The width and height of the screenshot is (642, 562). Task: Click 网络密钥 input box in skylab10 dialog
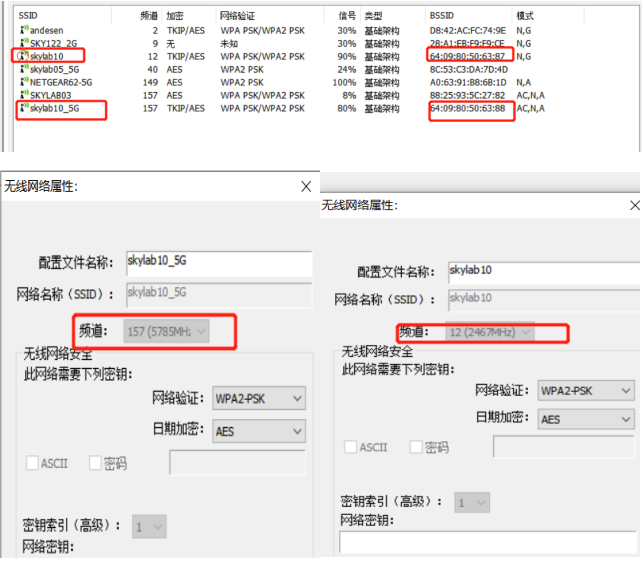coord(487,541)
